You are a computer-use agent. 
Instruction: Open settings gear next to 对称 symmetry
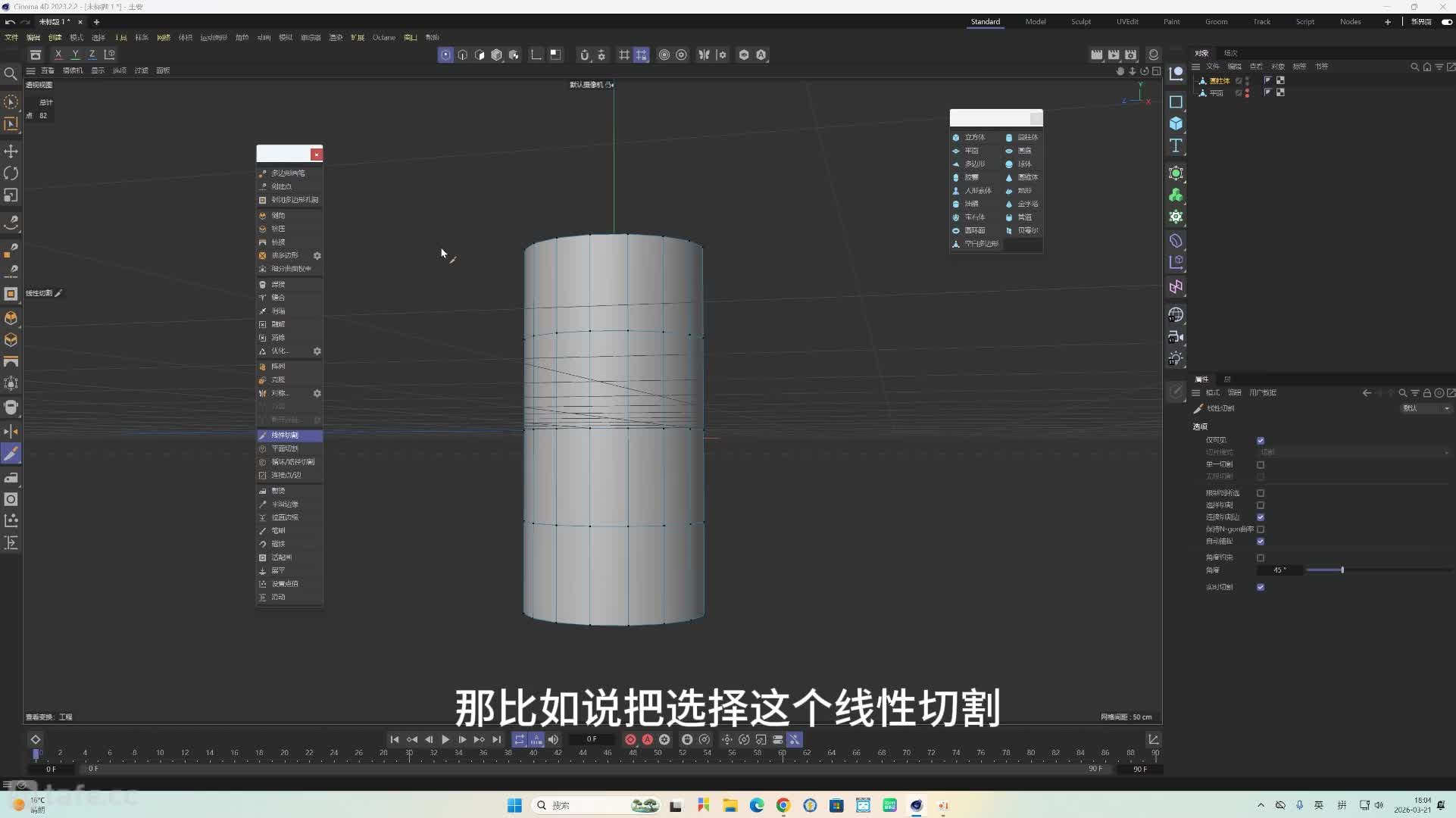[317, 393]
